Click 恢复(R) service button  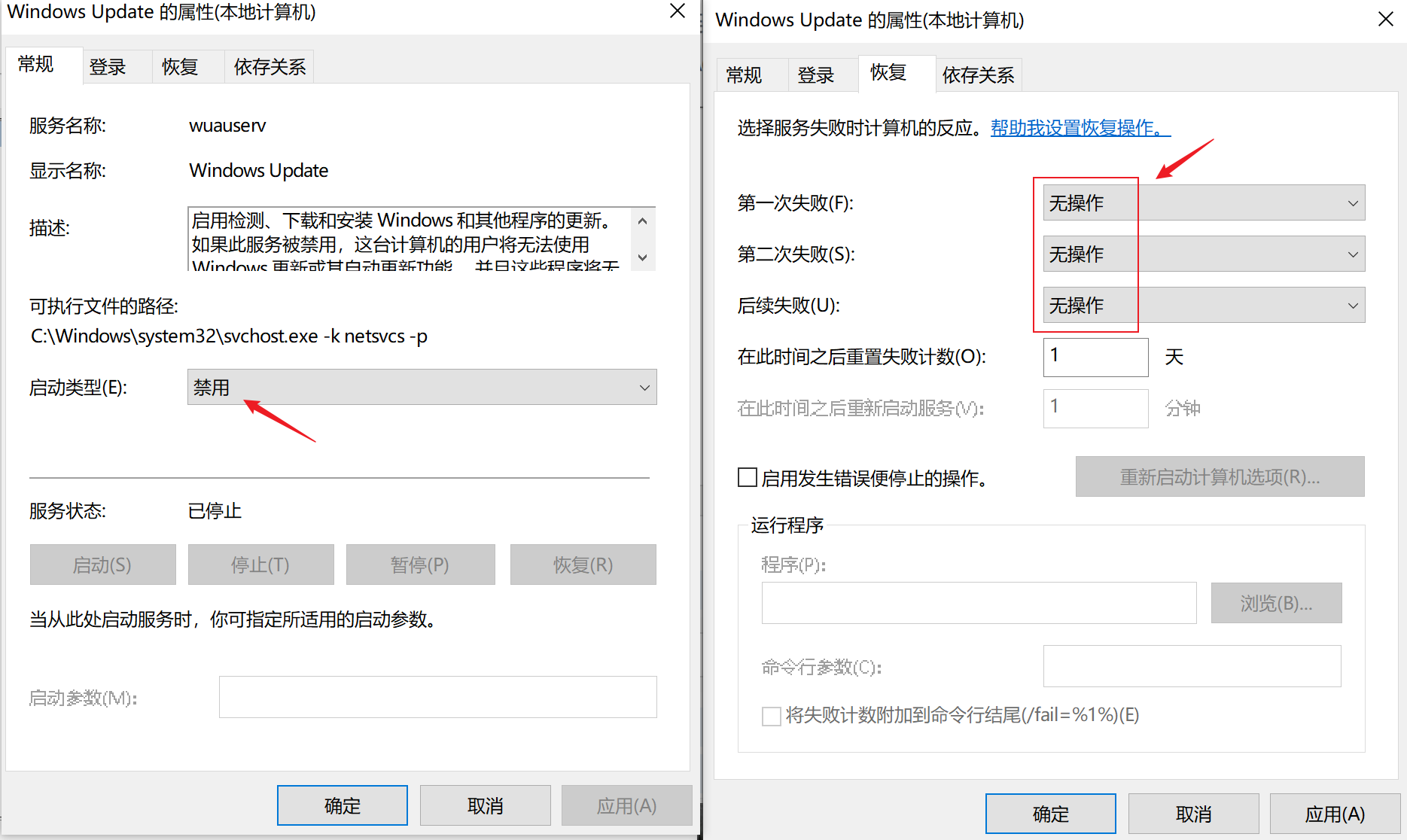coord(583,565)
